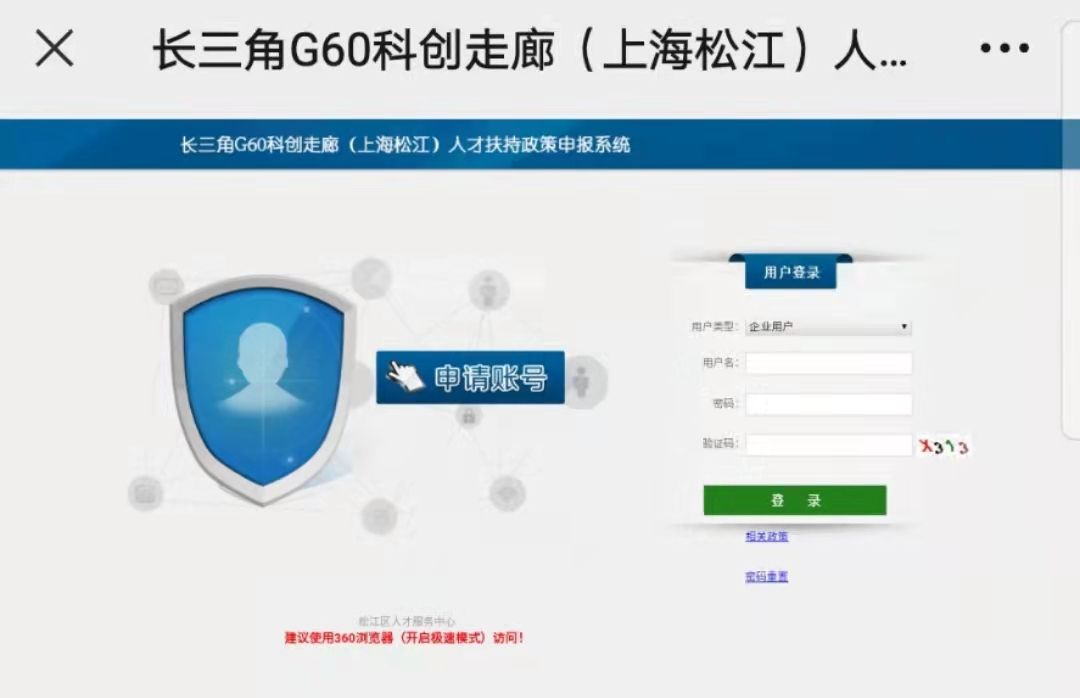Viewport: 1080px width, 698px height.
Task: Select the 用户登录 tab header
Action: click(x=791, y=272)
